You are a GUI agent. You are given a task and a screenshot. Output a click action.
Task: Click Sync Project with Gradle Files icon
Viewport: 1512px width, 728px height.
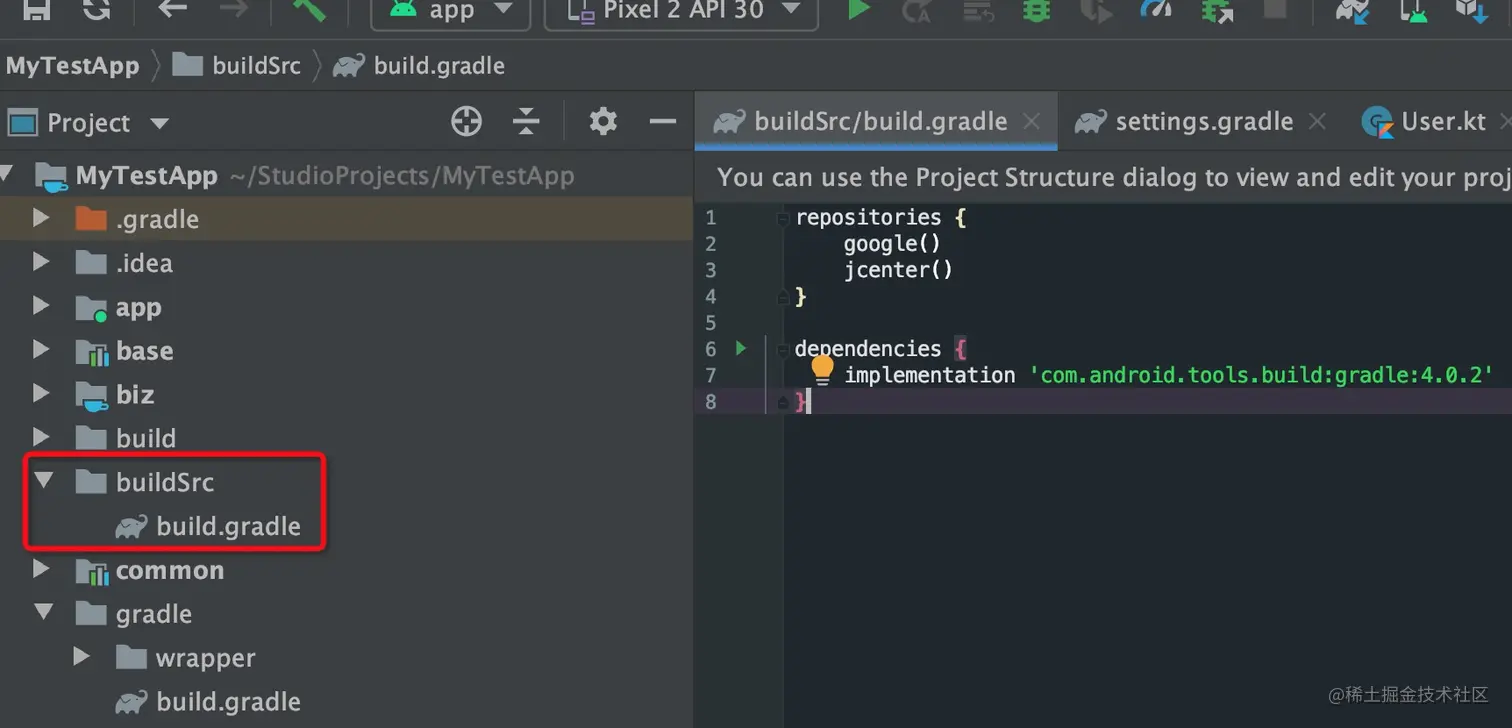(1352, 10)
